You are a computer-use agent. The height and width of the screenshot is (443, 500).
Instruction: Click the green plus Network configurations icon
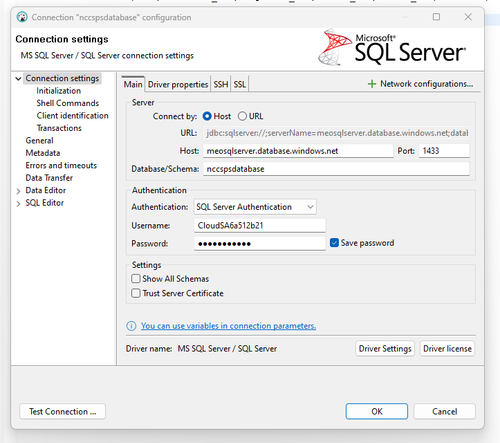pyautogui.click(x=372, y=84)
